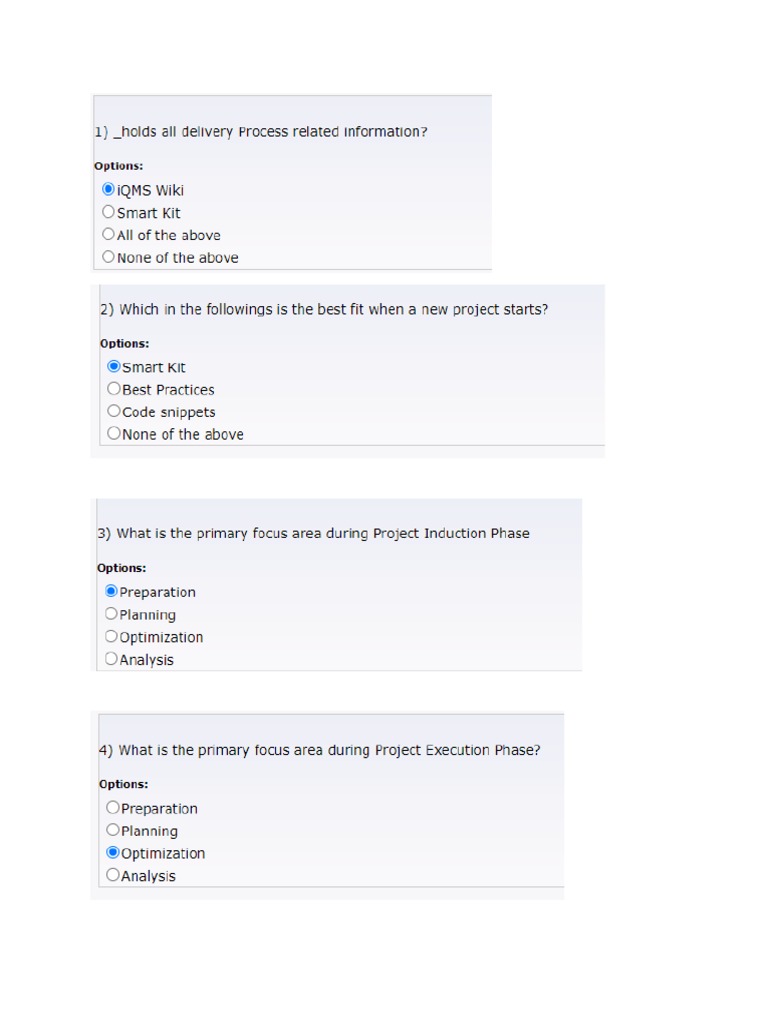Screen dimensions: 768x1024
Task: Click the Project Induction Phase question text
Action: (x=313, y=533)
